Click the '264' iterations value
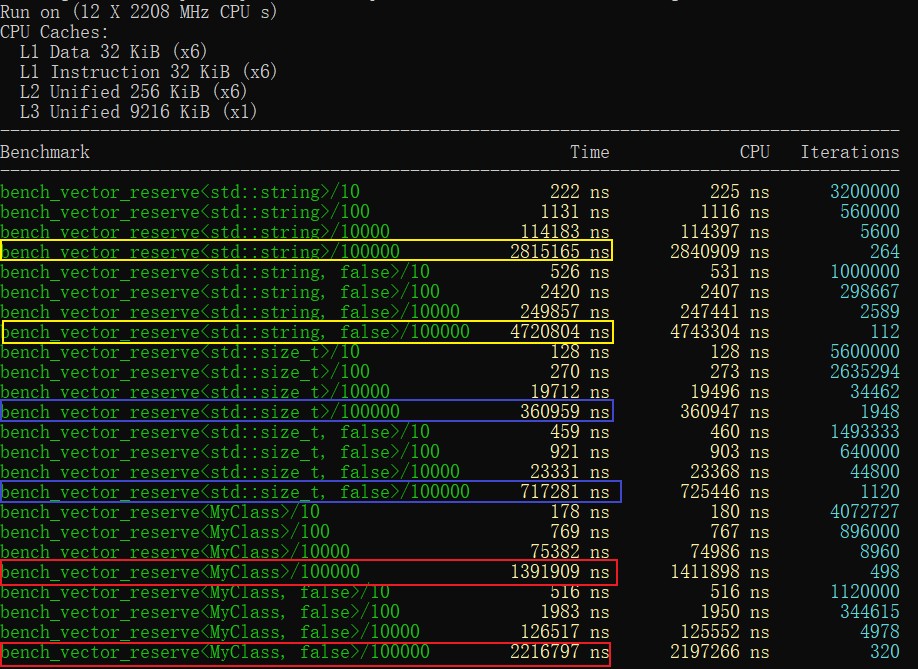The image size is (918, 669). [884, 252]
